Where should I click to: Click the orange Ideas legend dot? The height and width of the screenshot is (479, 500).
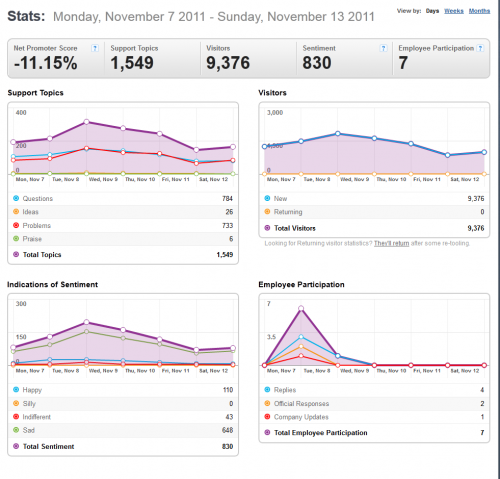tap(16, 212)
